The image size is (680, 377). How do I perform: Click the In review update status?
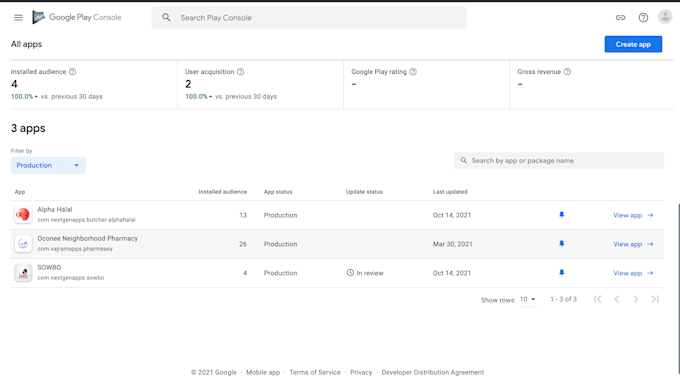point(365,273)
